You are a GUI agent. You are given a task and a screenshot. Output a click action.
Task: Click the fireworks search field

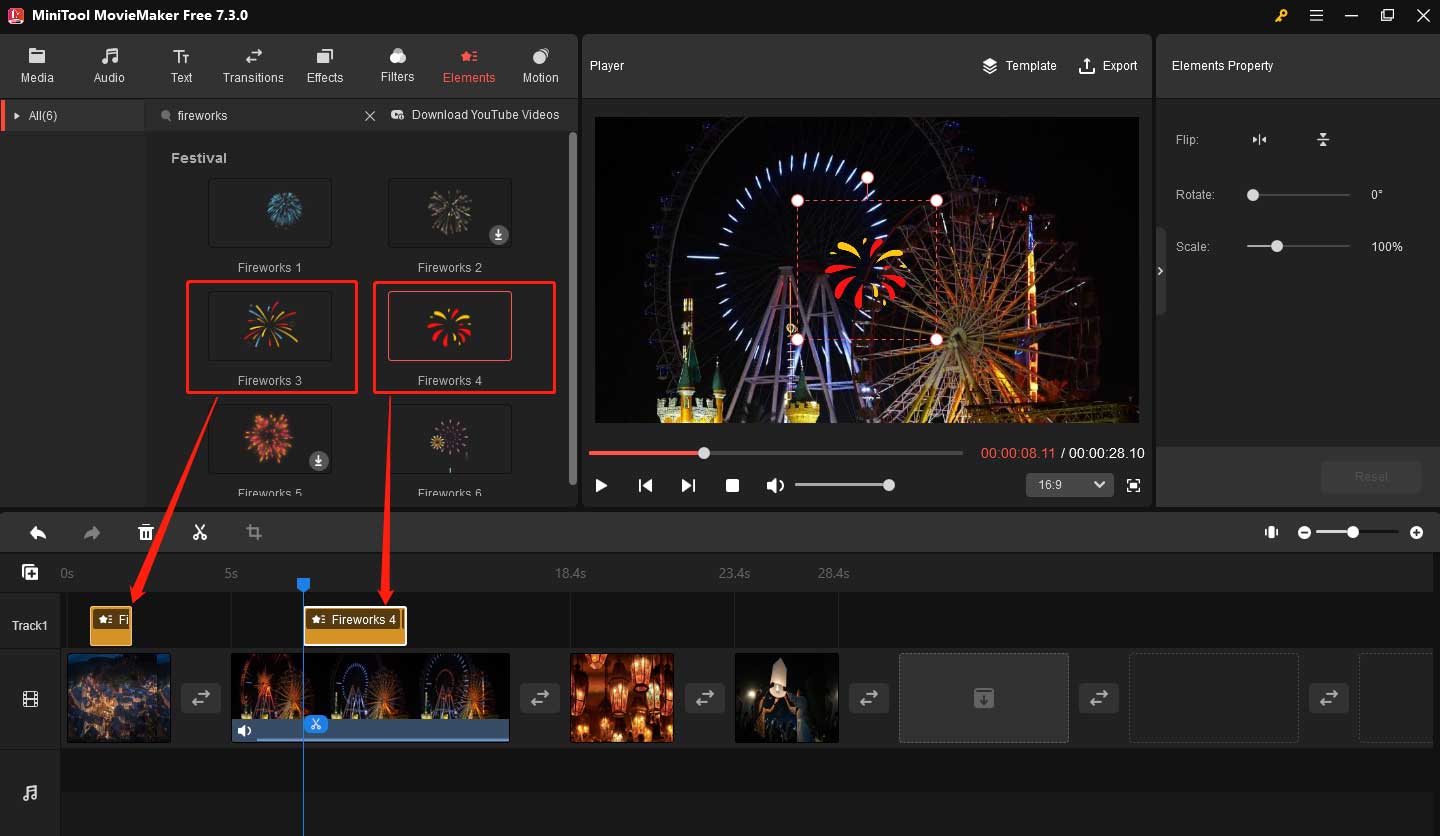point(260,116)
